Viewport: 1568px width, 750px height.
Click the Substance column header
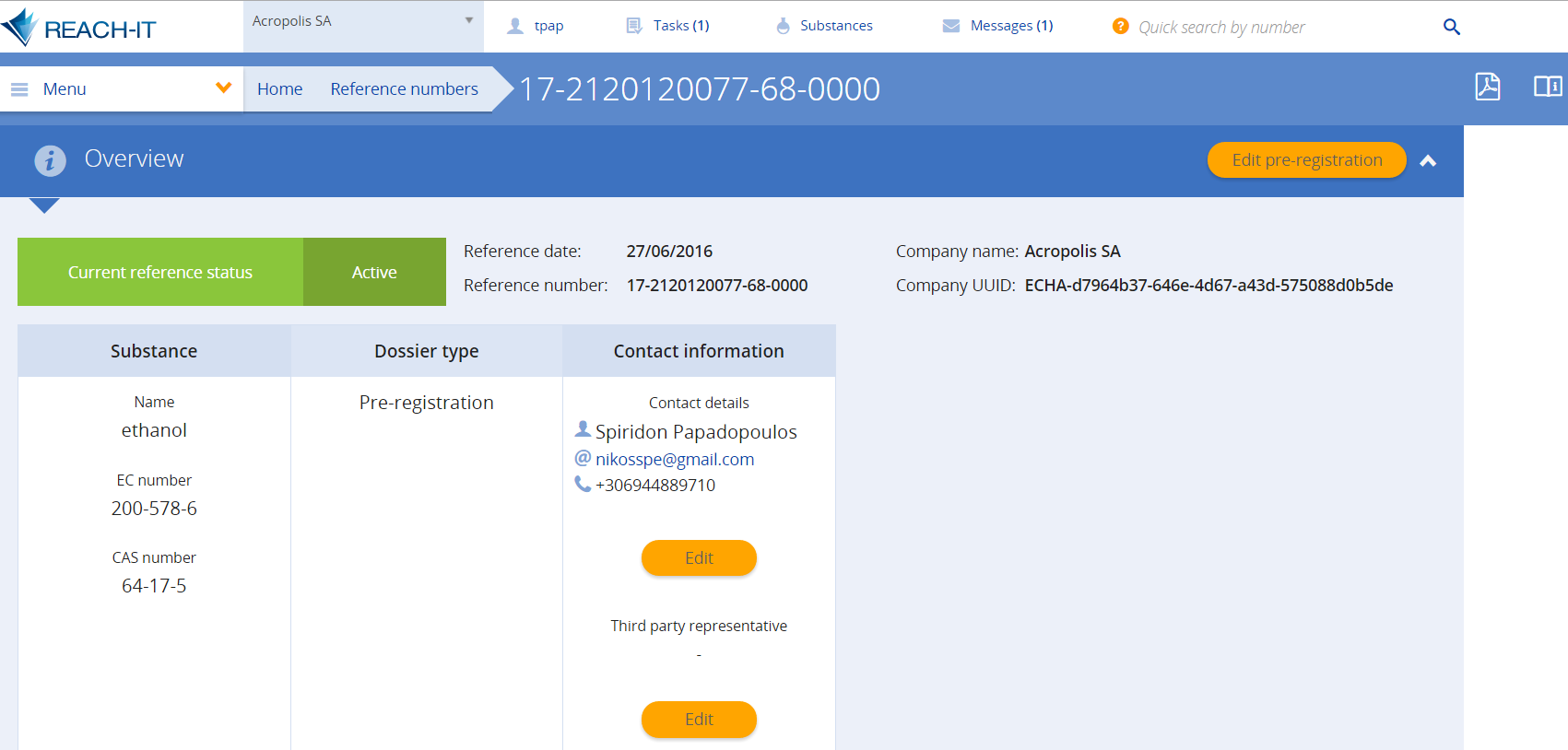coord(154,350)
